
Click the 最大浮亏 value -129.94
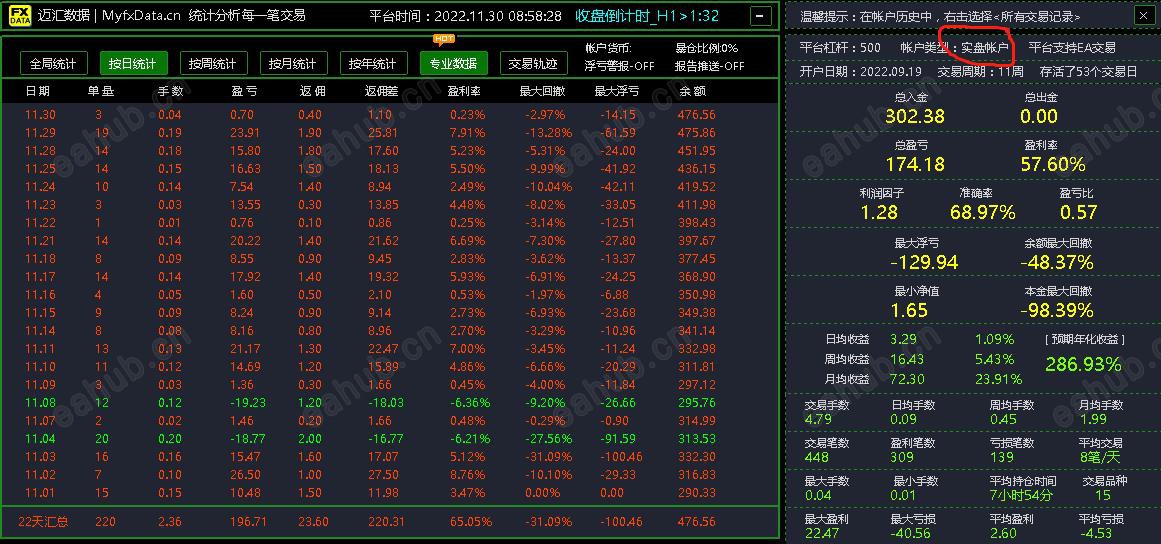point(924,262)
